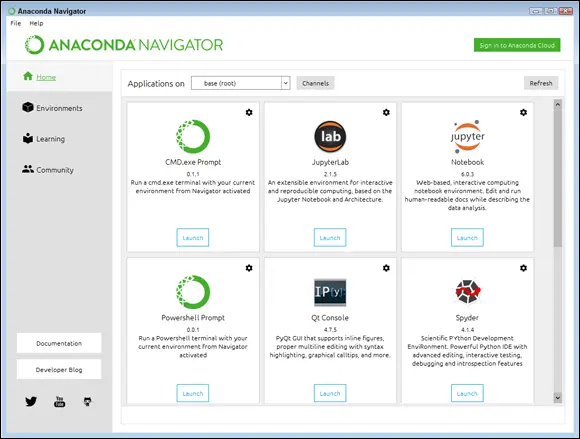This screenshot has width=580, height=439.
Task: Click the CMD.exe Prompt application logo
Action: click(x=193, y=136)
